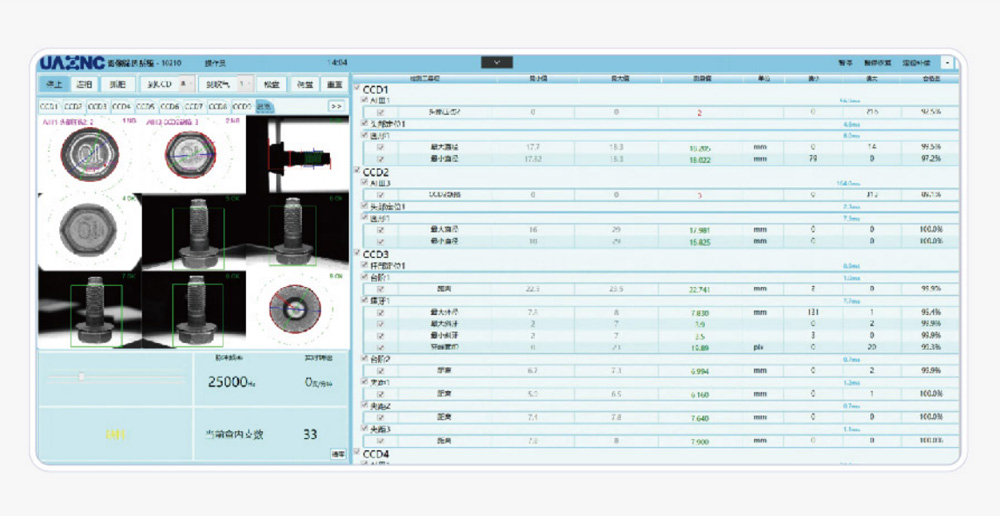Screen dimensions: 1000x516
Task: Click the 25000 speed value field
Action: 233,381
